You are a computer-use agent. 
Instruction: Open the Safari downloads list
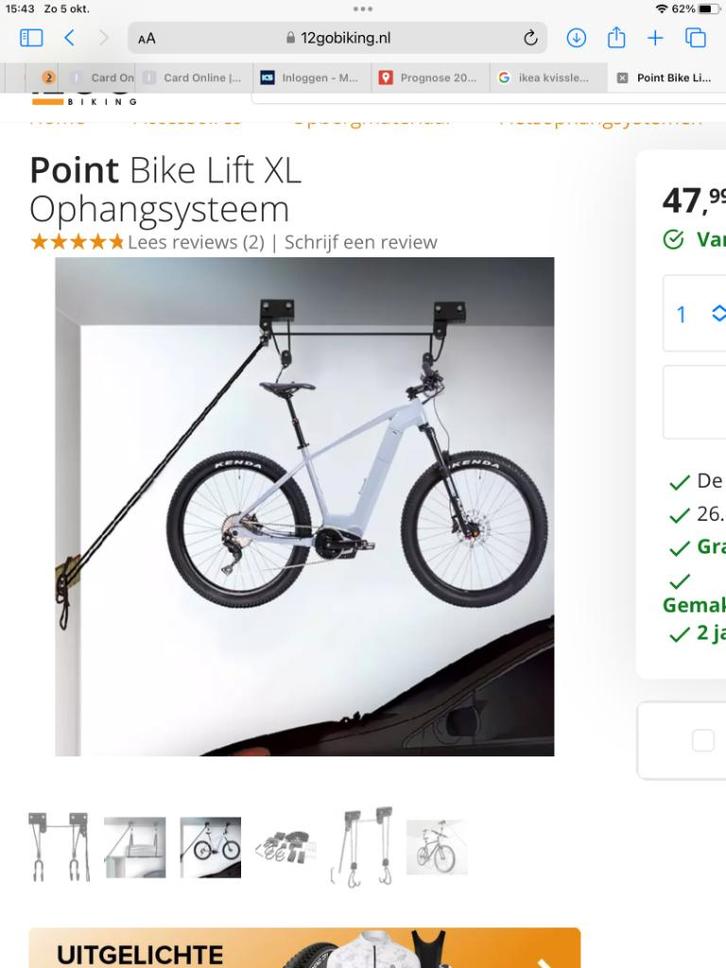point(576,38)
